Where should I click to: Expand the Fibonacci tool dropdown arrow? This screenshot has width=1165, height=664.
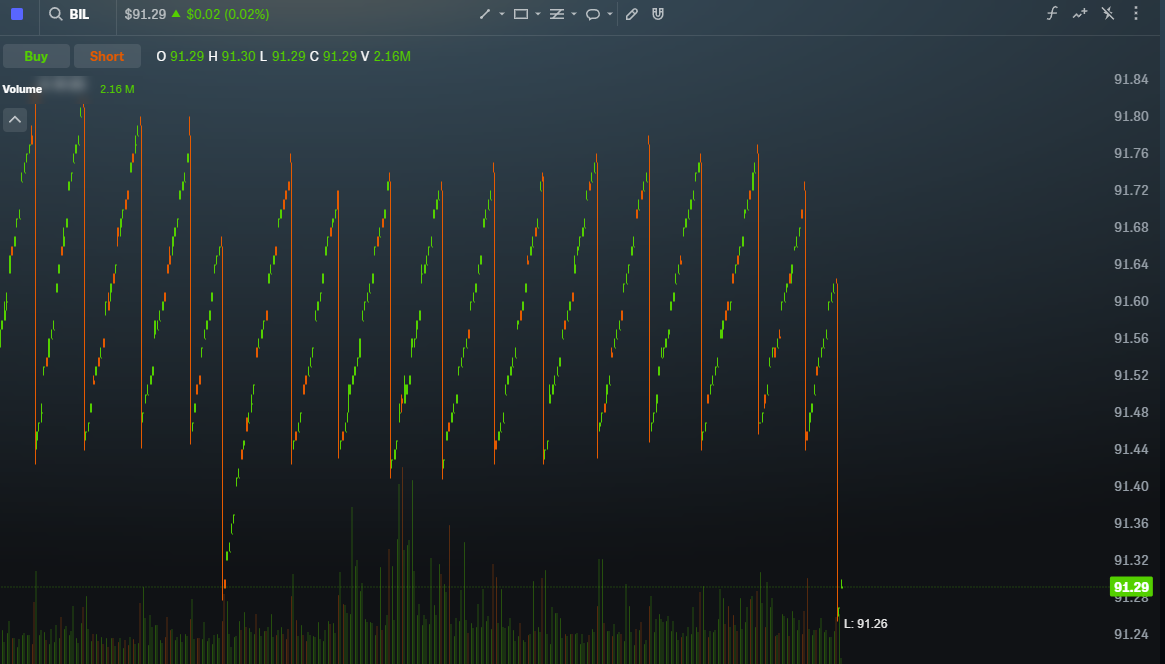[574, 14]
